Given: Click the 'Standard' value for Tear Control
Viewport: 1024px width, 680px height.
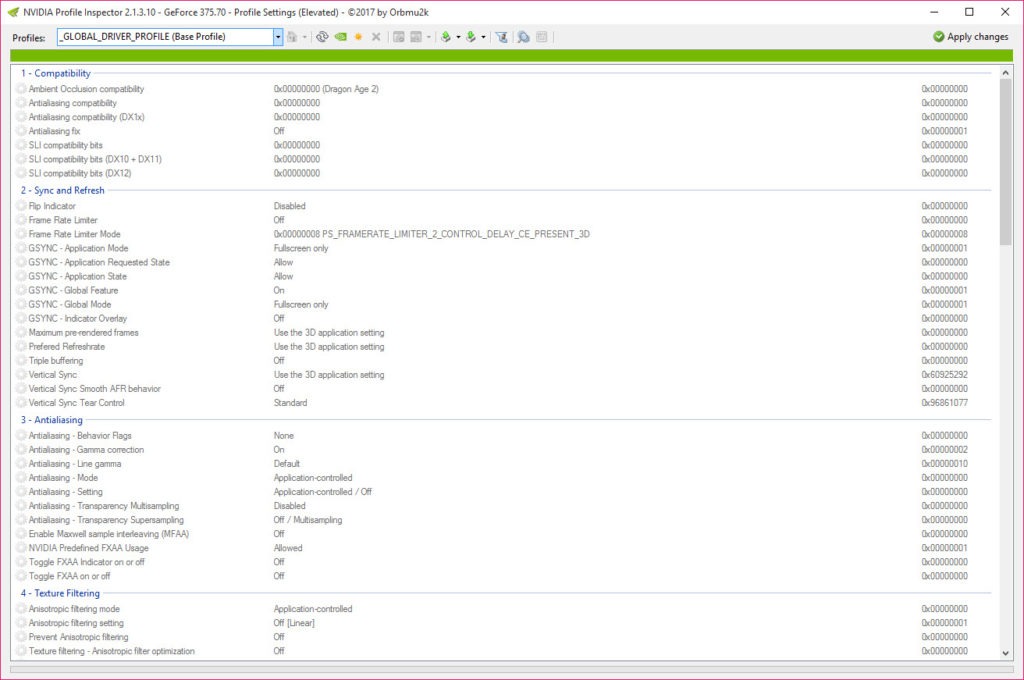Looking at the screenshot, I should pos(291,403).
